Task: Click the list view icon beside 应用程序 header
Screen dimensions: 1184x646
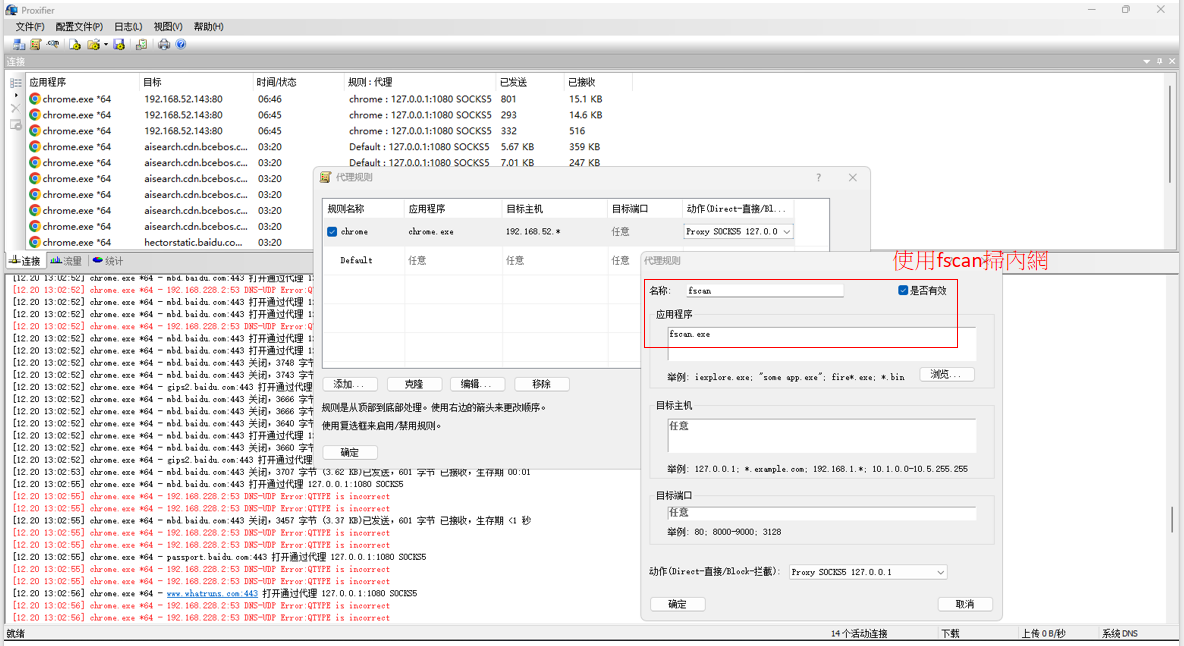Action: (x=16, y=82)
